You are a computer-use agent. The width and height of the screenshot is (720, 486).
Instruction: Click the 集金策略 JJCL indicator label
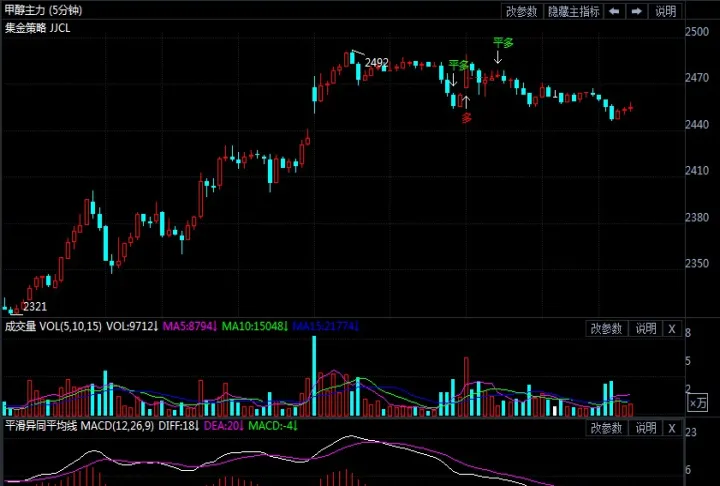[38, 29]
